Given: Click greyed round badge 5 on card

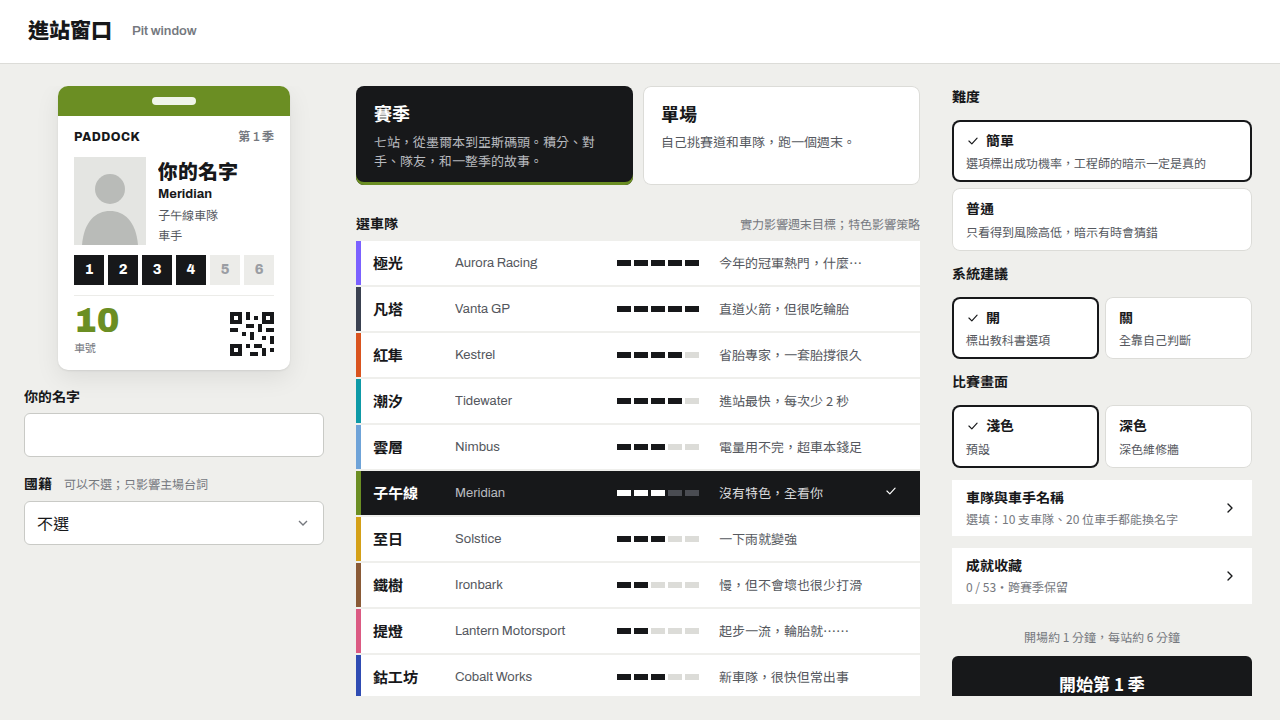Looking at the screenshot, I should [x=225, y=270].
